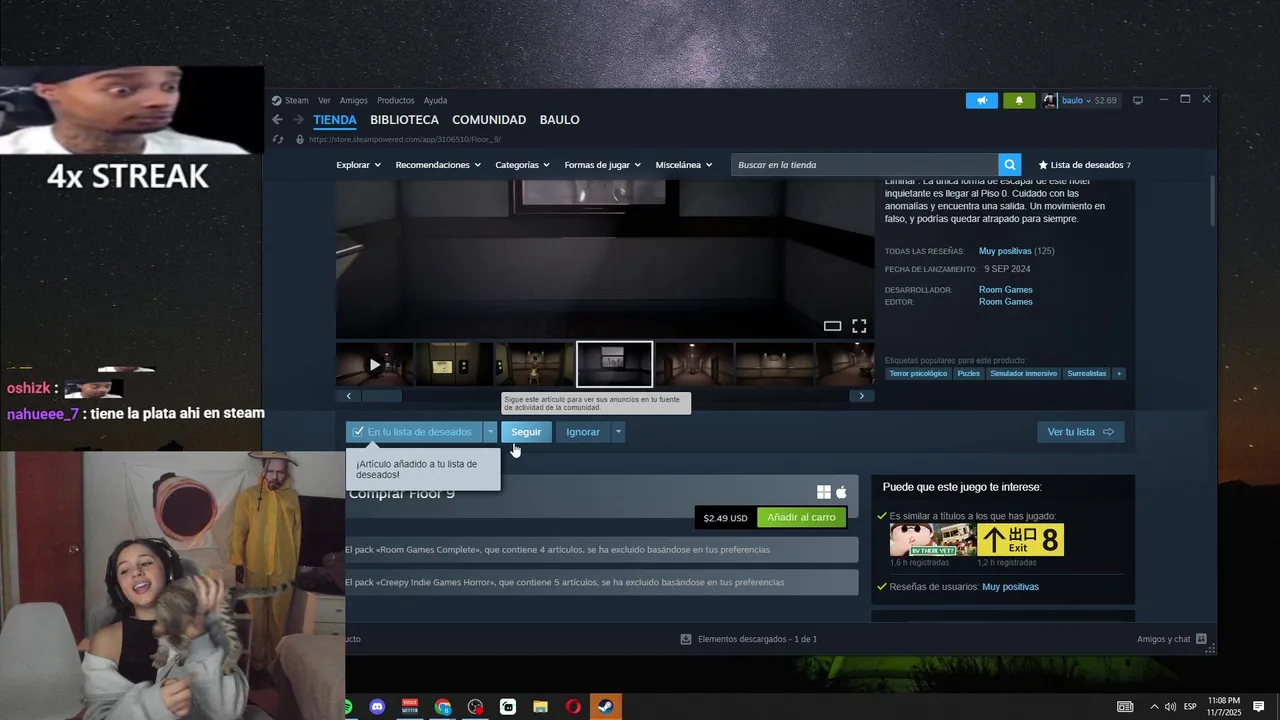Select the Terror psicológico tag
Screen dimensions: 1280x720
pyautogui.click(x=918, y=373)
